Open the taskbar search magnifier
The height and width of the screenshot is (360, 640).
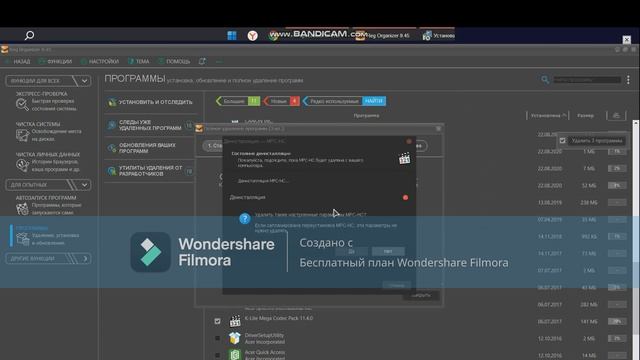[x=29, y=36]
